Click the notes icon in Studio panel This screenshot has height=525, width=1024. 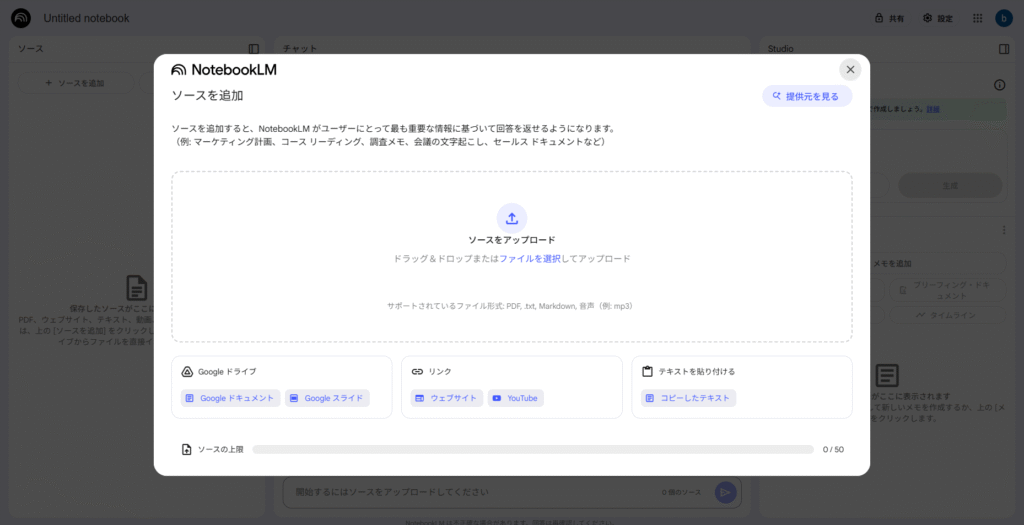[x=886, y=375]
